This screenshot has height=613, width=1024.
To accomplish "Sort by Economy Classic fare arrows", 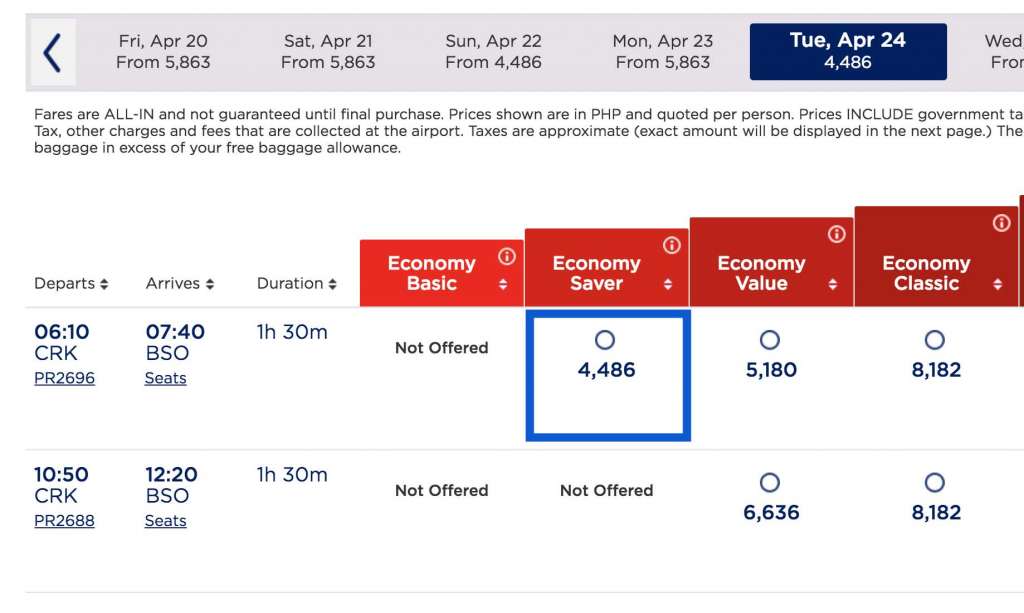I will click(997, 285).
